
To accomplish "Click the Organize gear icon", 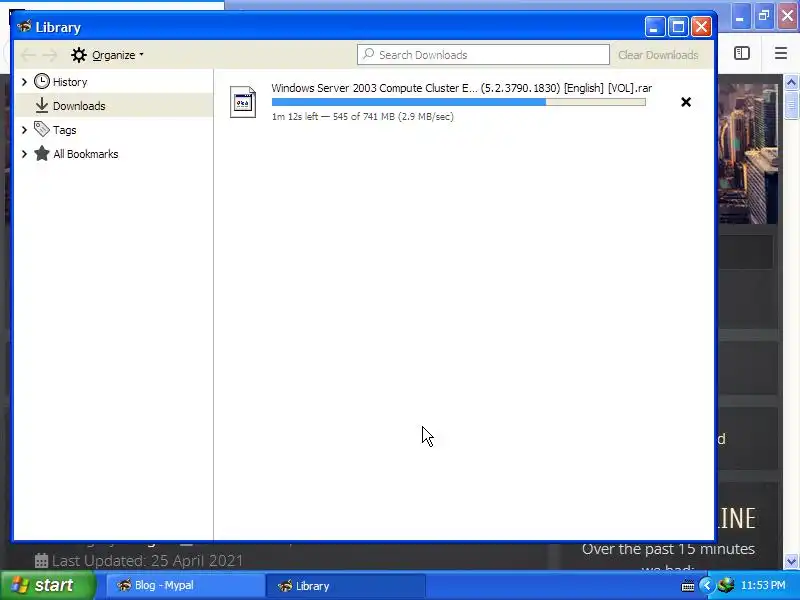I will pos(79,55).
